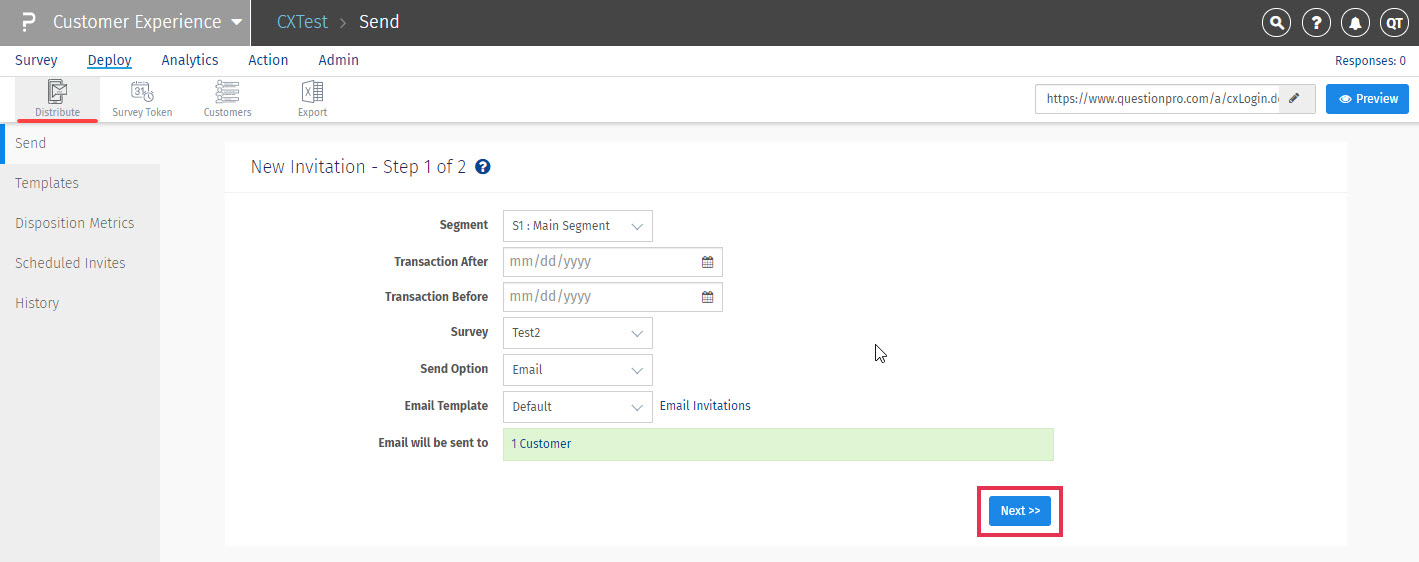Click the Send breadcrumb text in header
Viewport: 1419px width, 562px height.
tap(379, 22)
